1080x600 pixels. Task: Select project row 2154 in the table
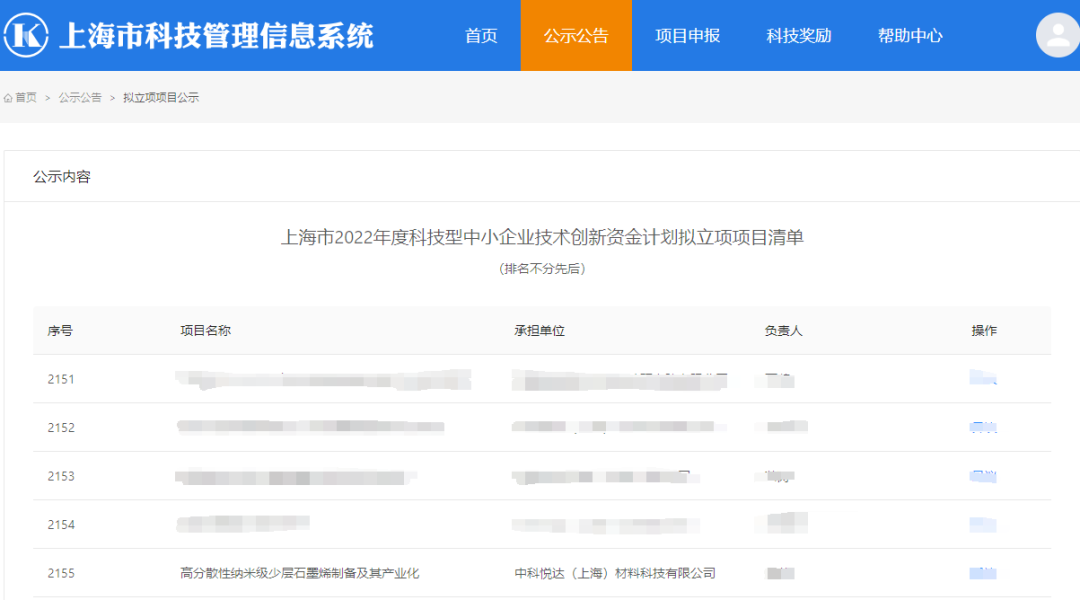pyautogui.click(x=62, y=524)
